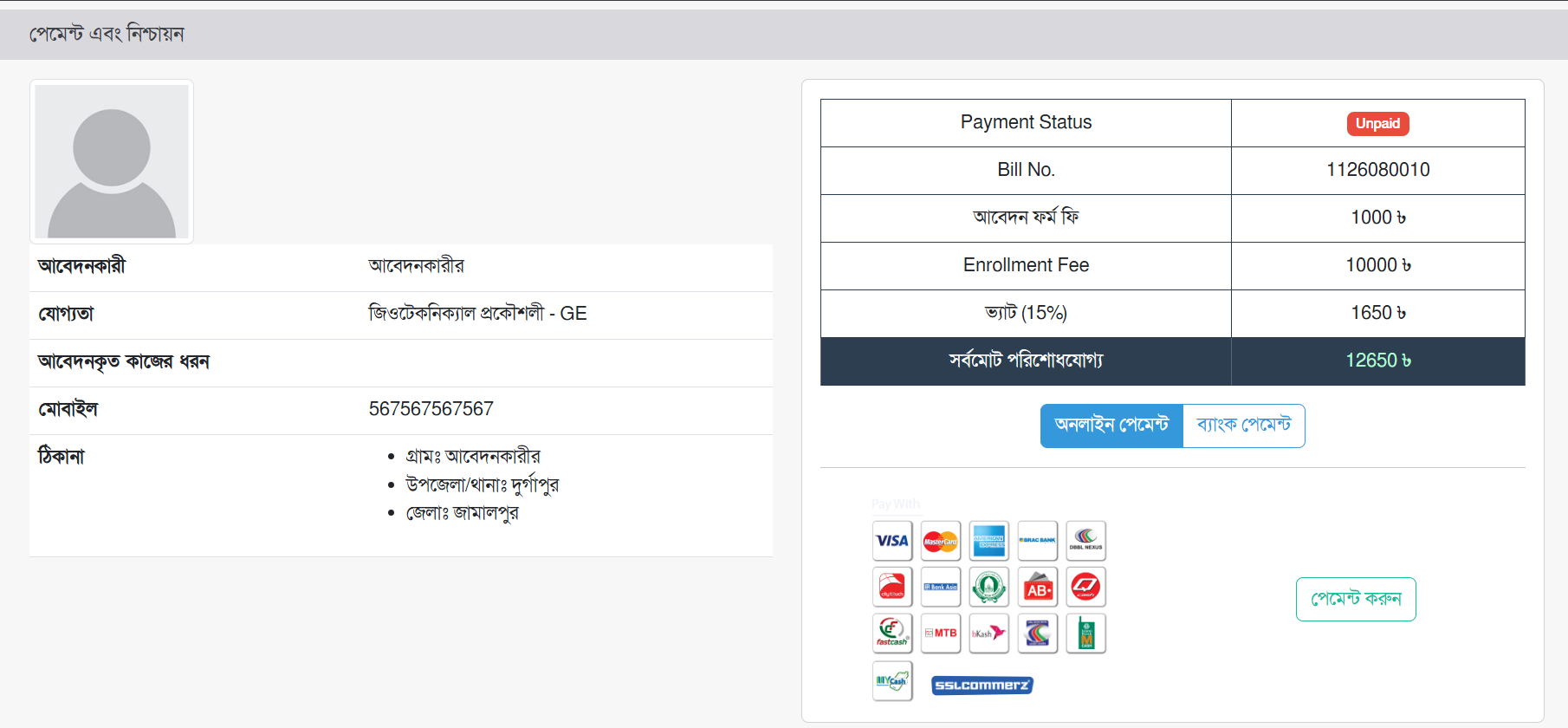Select the BRAC Bank payment icon
The width and height of the screenshot is (1568, 728).
pyautogui.click(x=1038, y=541)
